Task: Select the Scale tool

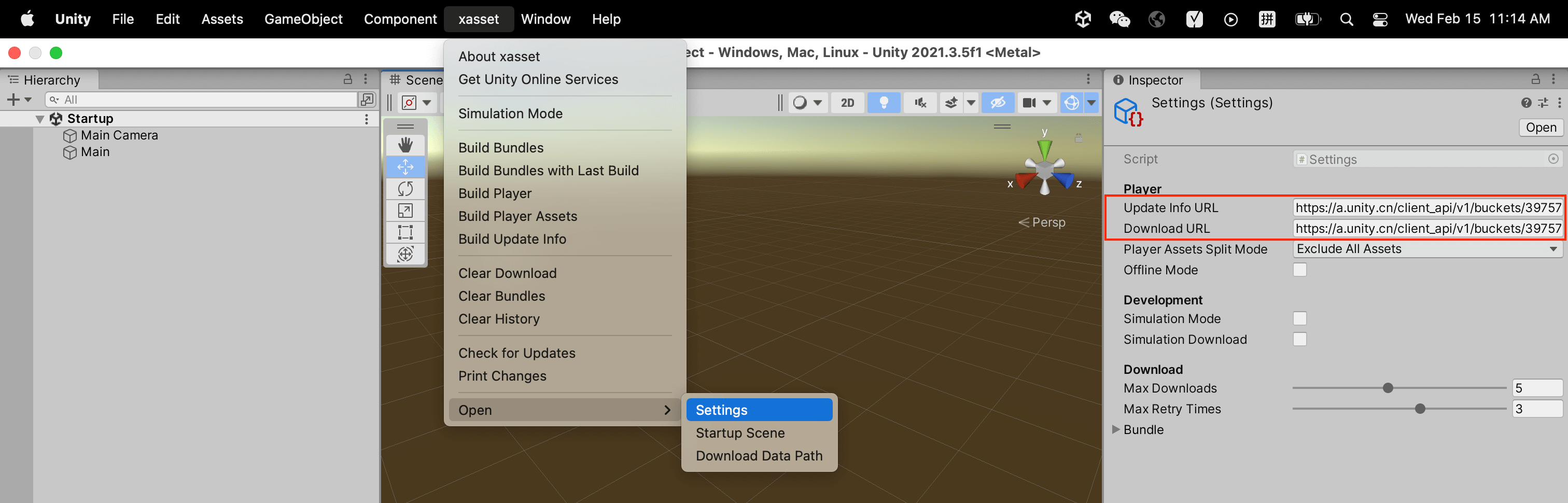Action: click(405, 211)
